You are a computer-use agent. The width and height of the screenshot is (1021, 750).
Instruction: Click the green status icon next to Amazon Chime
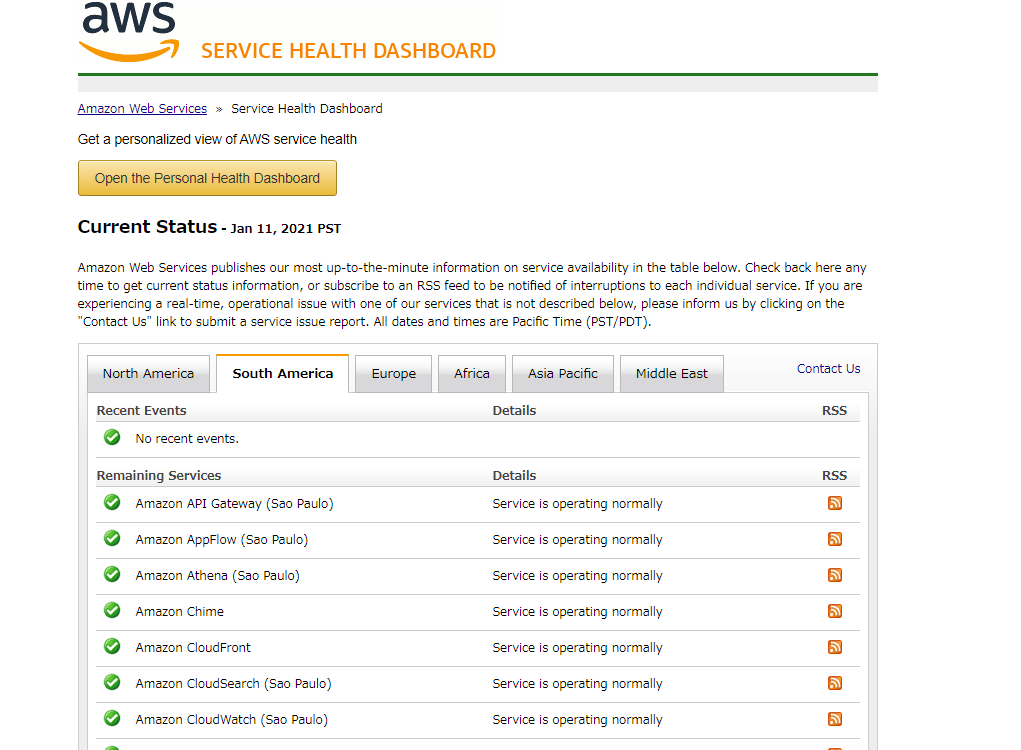tap(111, 610)
